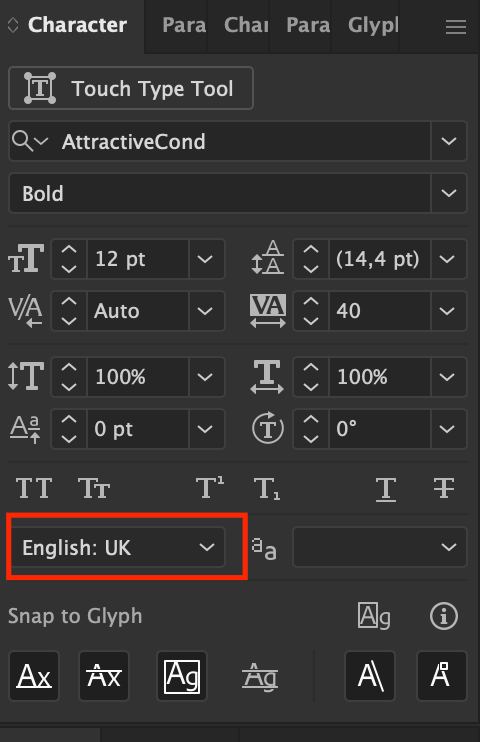Image resolution: width=480 pixels, height=742 pixels.
Task: Click the Touch Type Tool button
Action: pyautogui.click(x=131, y=88)
